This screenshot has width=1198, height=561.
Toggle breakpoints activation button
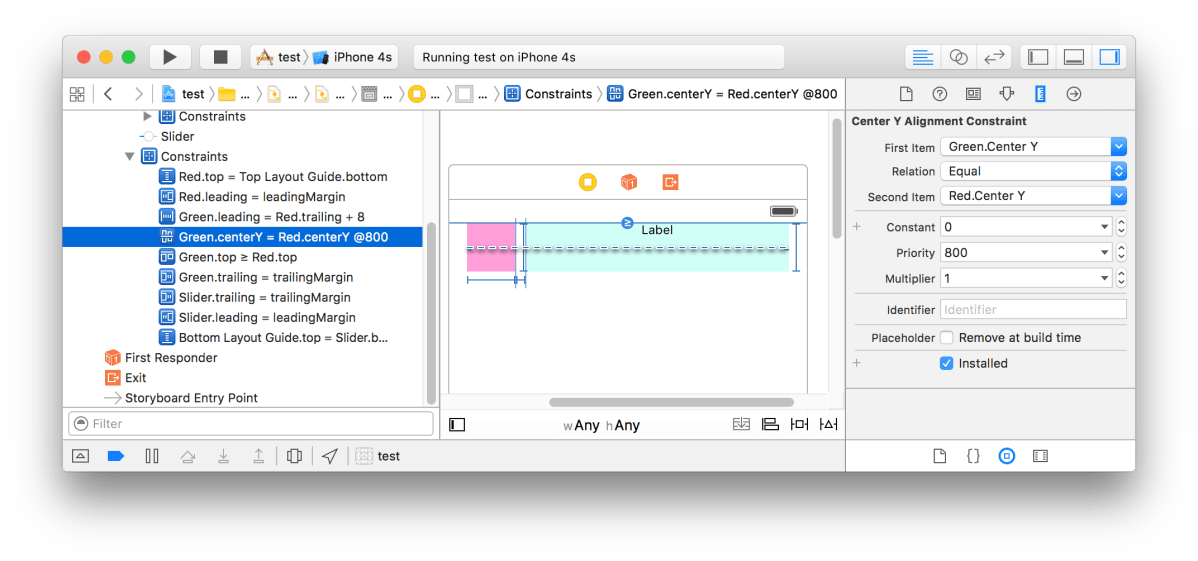click(x=115, y=456)
